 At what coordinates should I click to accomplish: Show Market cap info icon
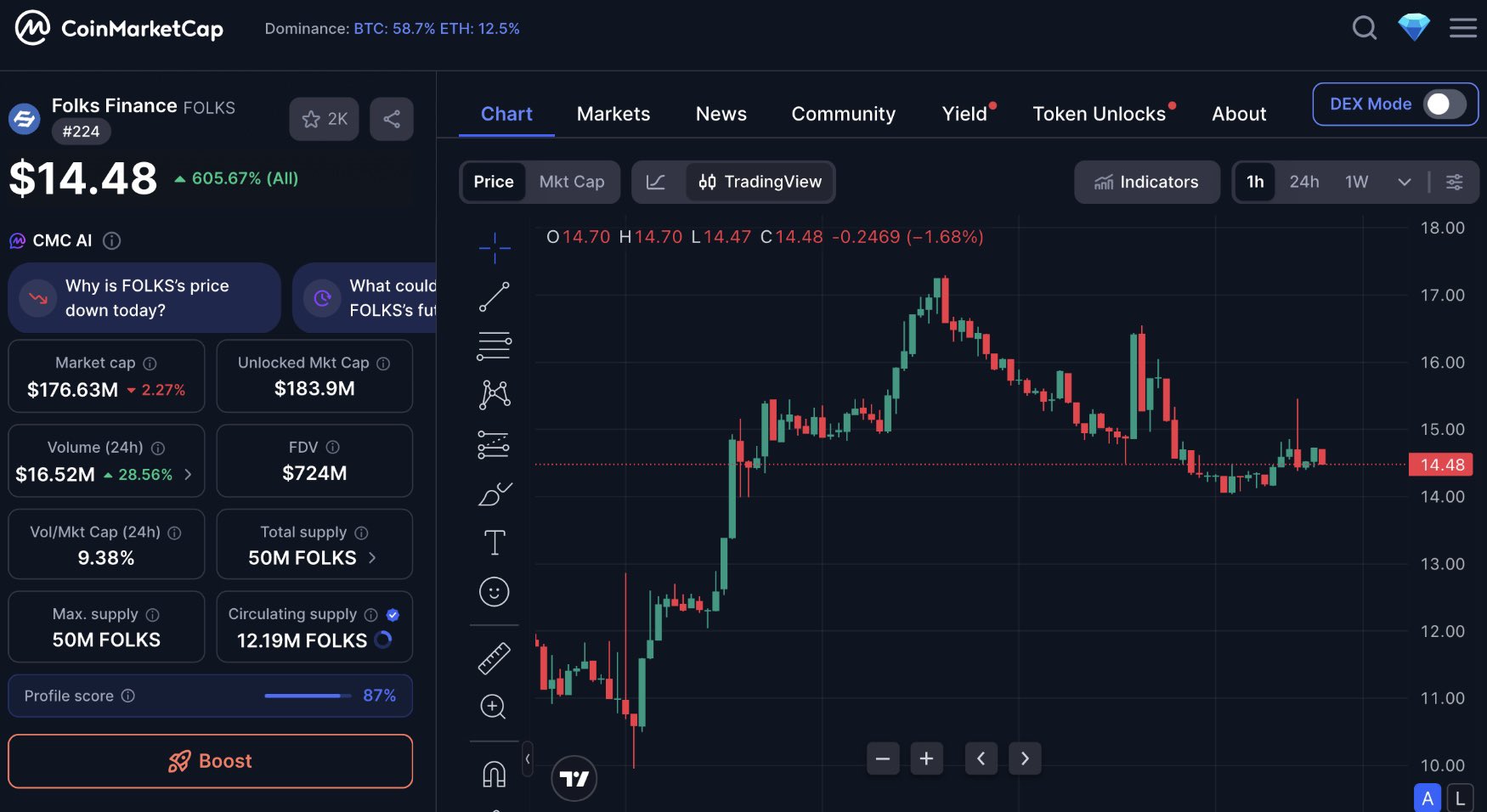(150, 364)
